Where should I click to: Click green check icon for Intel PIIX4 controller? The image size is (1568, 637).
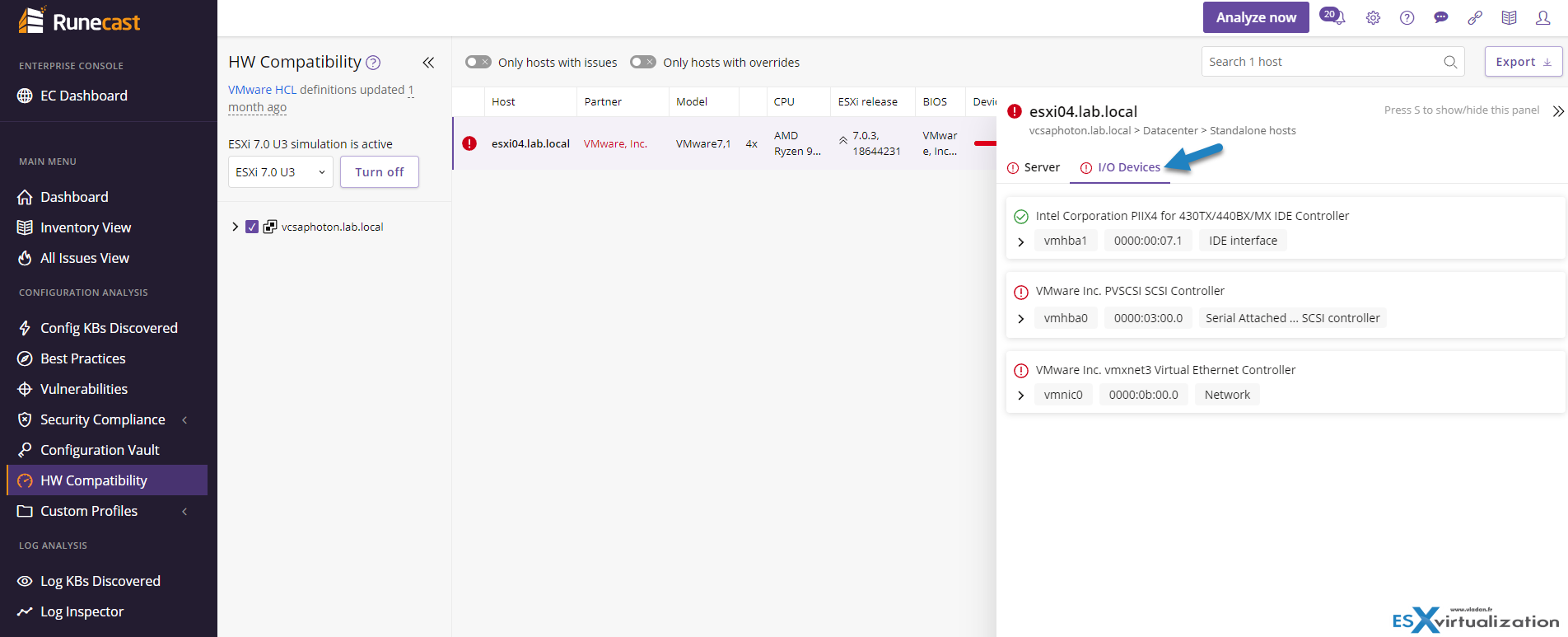(1021, 217)
